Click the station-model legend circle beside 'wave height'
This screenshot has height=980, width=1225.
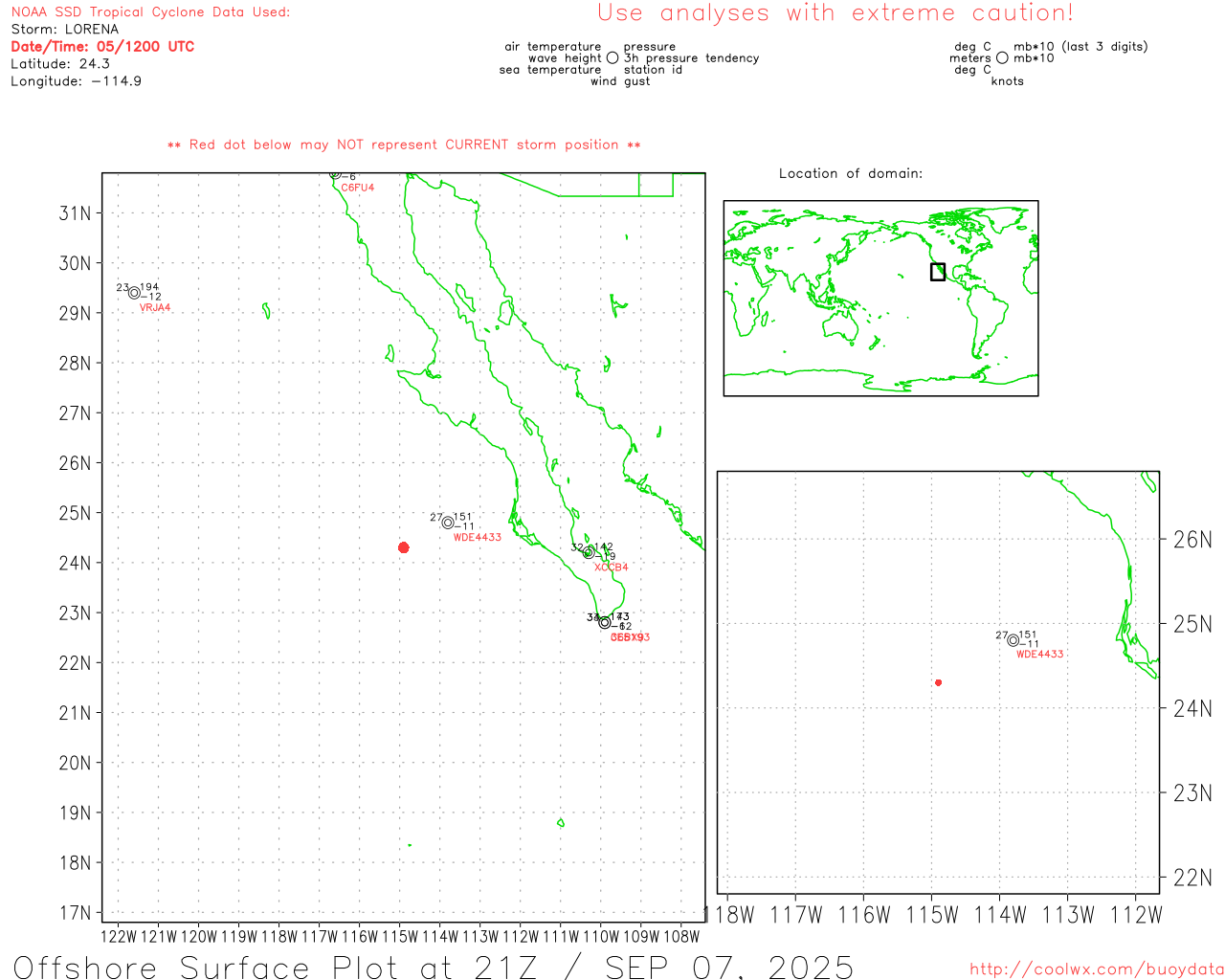point(612,58)
